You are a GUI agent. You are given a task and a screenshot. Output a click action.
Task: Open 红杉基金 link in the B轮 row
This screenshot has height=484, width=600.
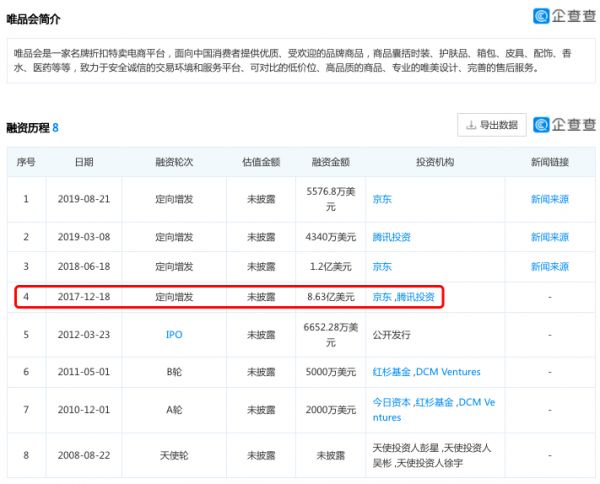pos(391,372)
